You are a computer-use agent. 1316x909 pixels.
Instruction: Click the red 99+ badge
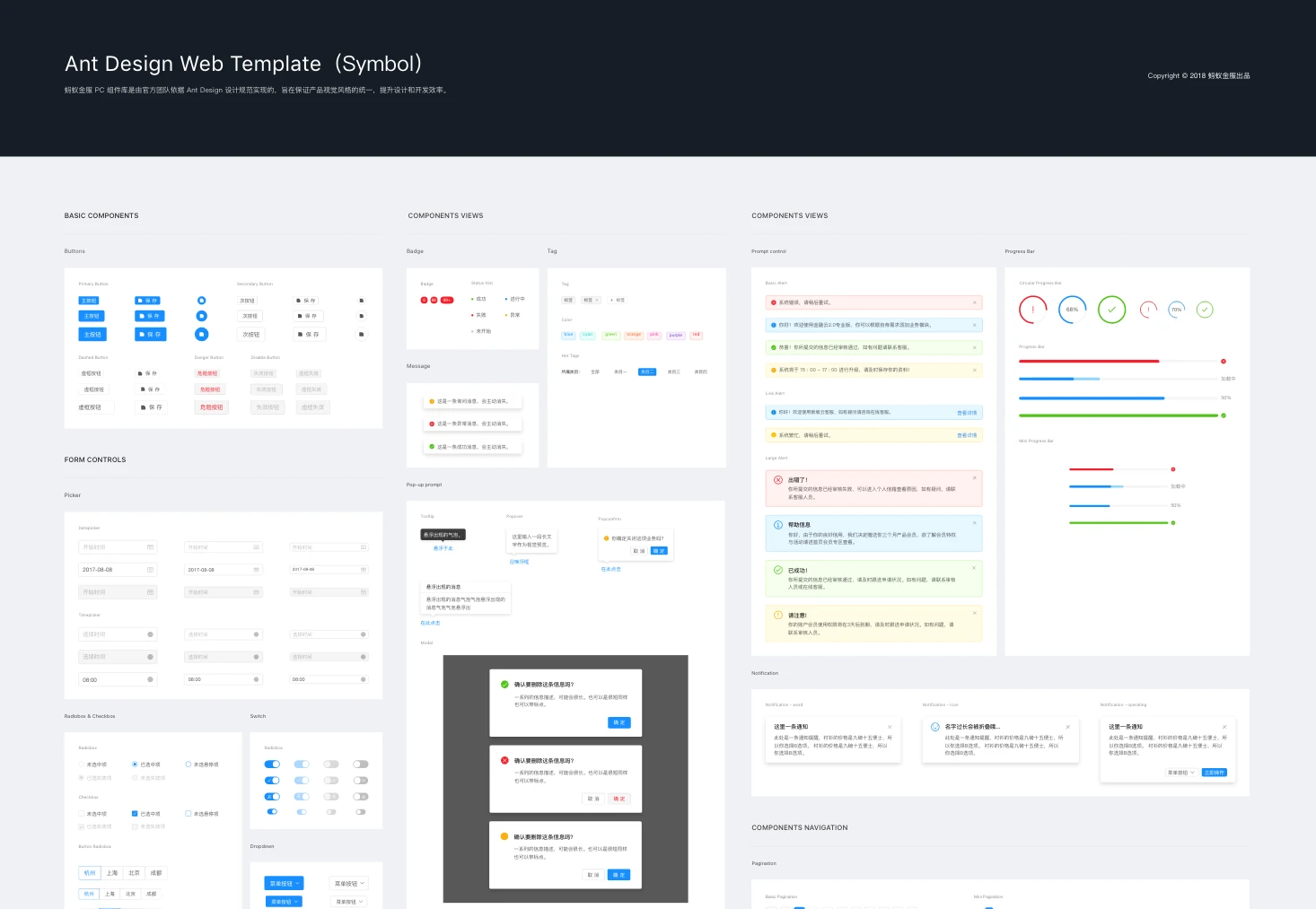click(447, 300)
